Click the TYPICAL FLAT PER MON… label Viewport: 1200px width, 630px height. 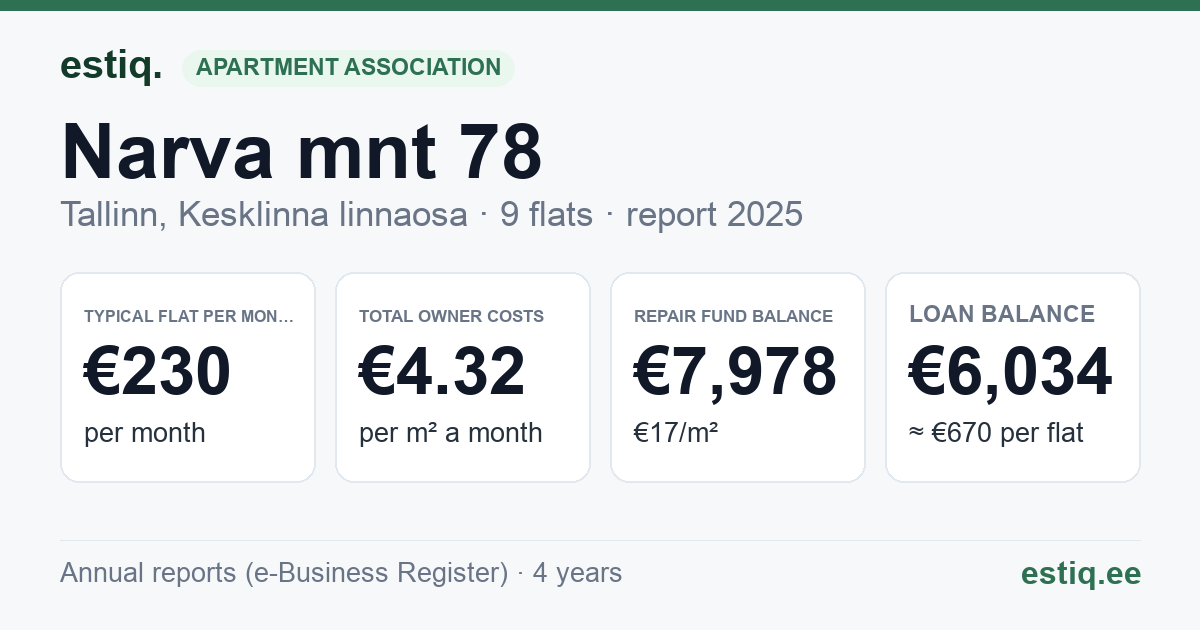[x=189, y=316]
